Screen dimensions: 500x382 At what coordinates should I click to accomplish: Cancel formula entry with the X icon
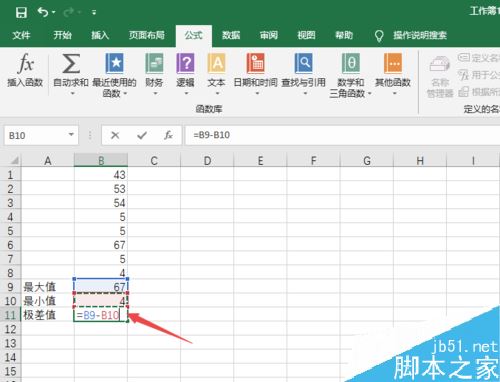pyautogui.click(x=115, y=135)
